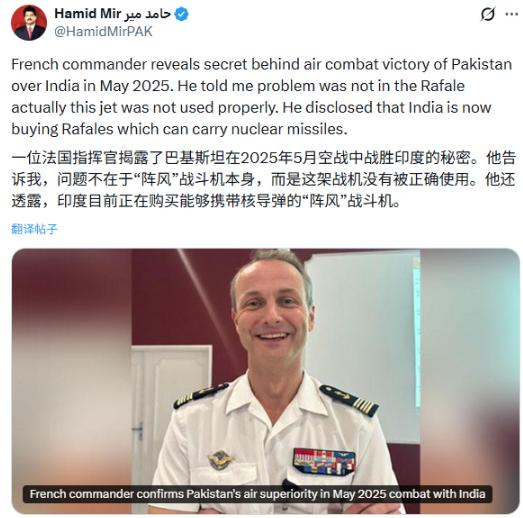Open Hamid Mir's profile avatar picture

tap(29, 23)
